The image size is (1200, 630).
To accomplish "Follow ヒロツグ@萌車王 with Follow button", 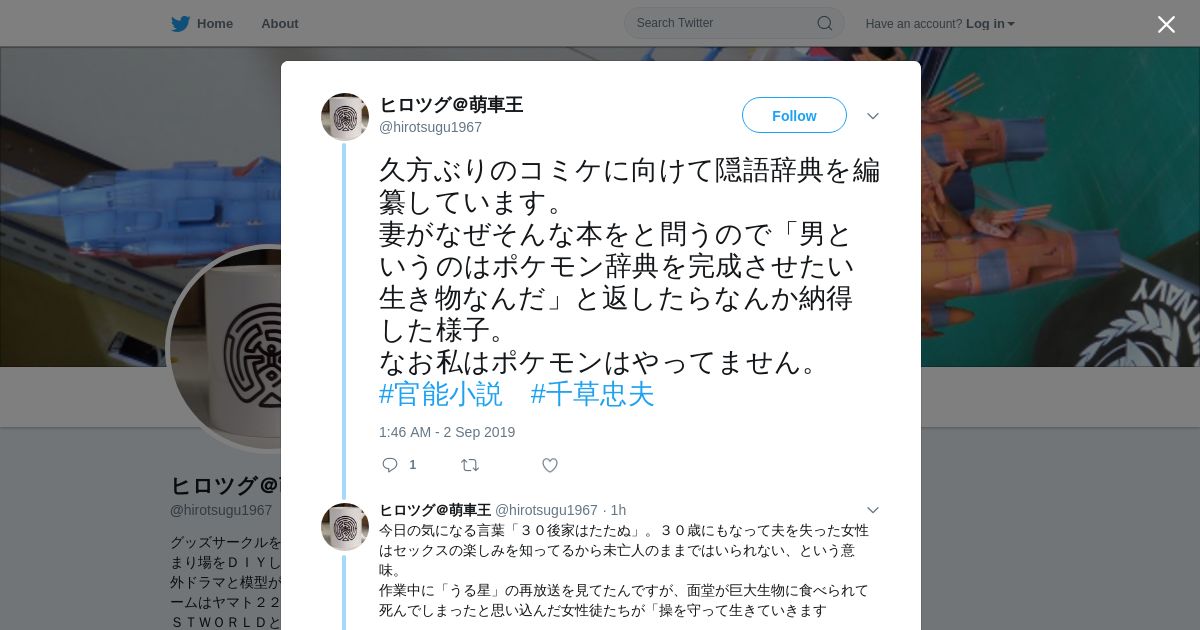I will 794,115.
